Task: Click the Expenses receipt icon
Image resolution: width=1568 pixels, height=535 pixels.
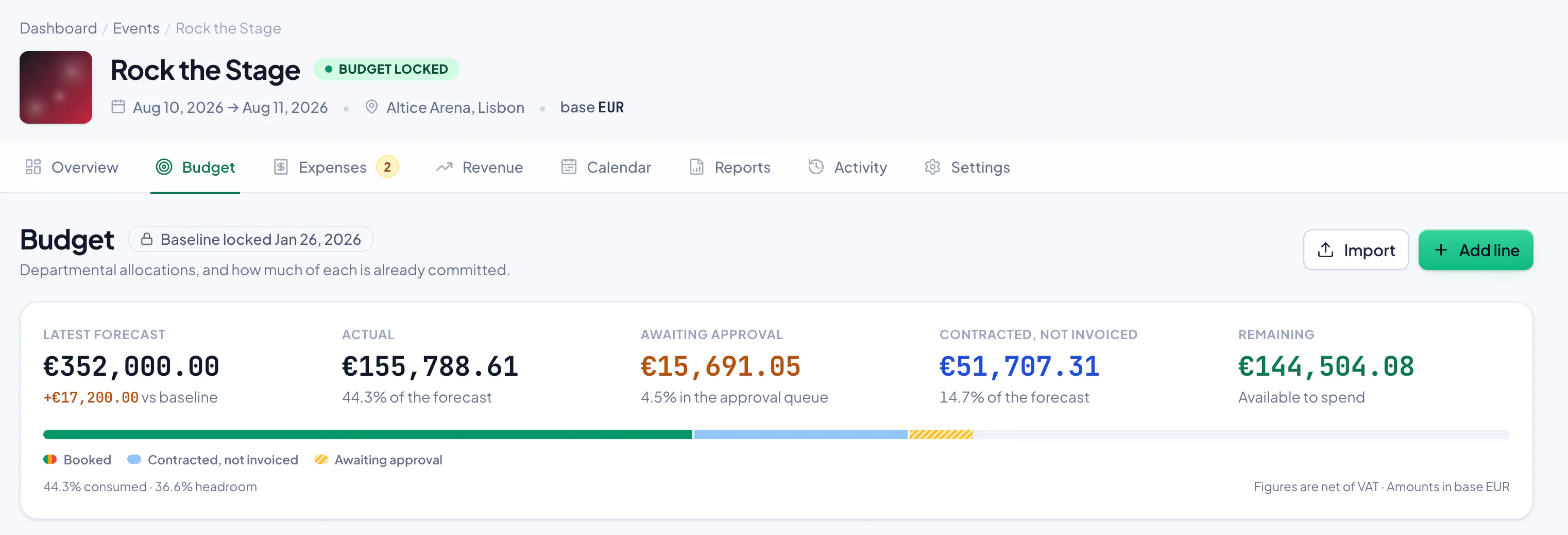Action: point(281,167)
